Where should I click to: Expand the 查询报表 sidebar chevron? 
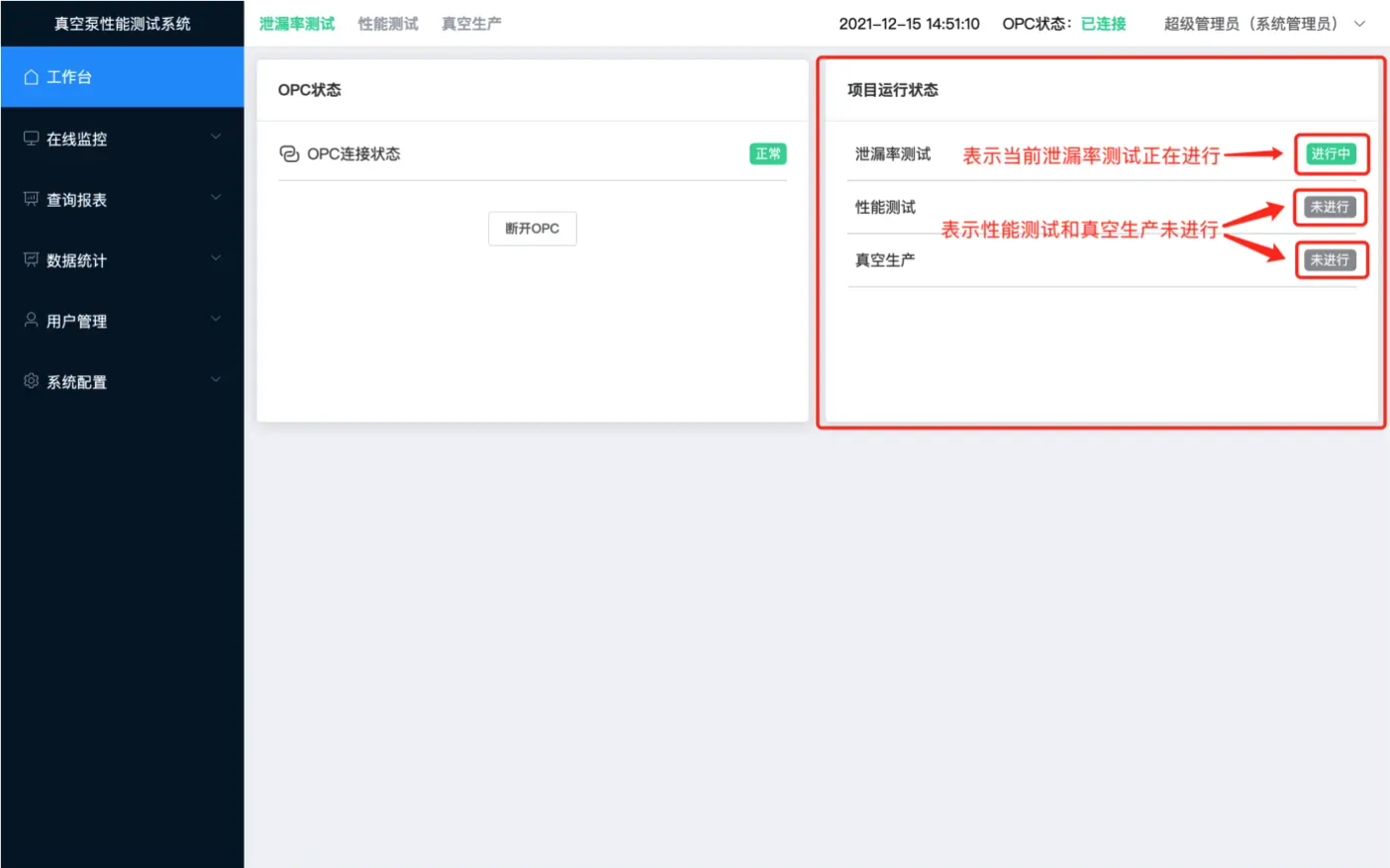(216, 198)
